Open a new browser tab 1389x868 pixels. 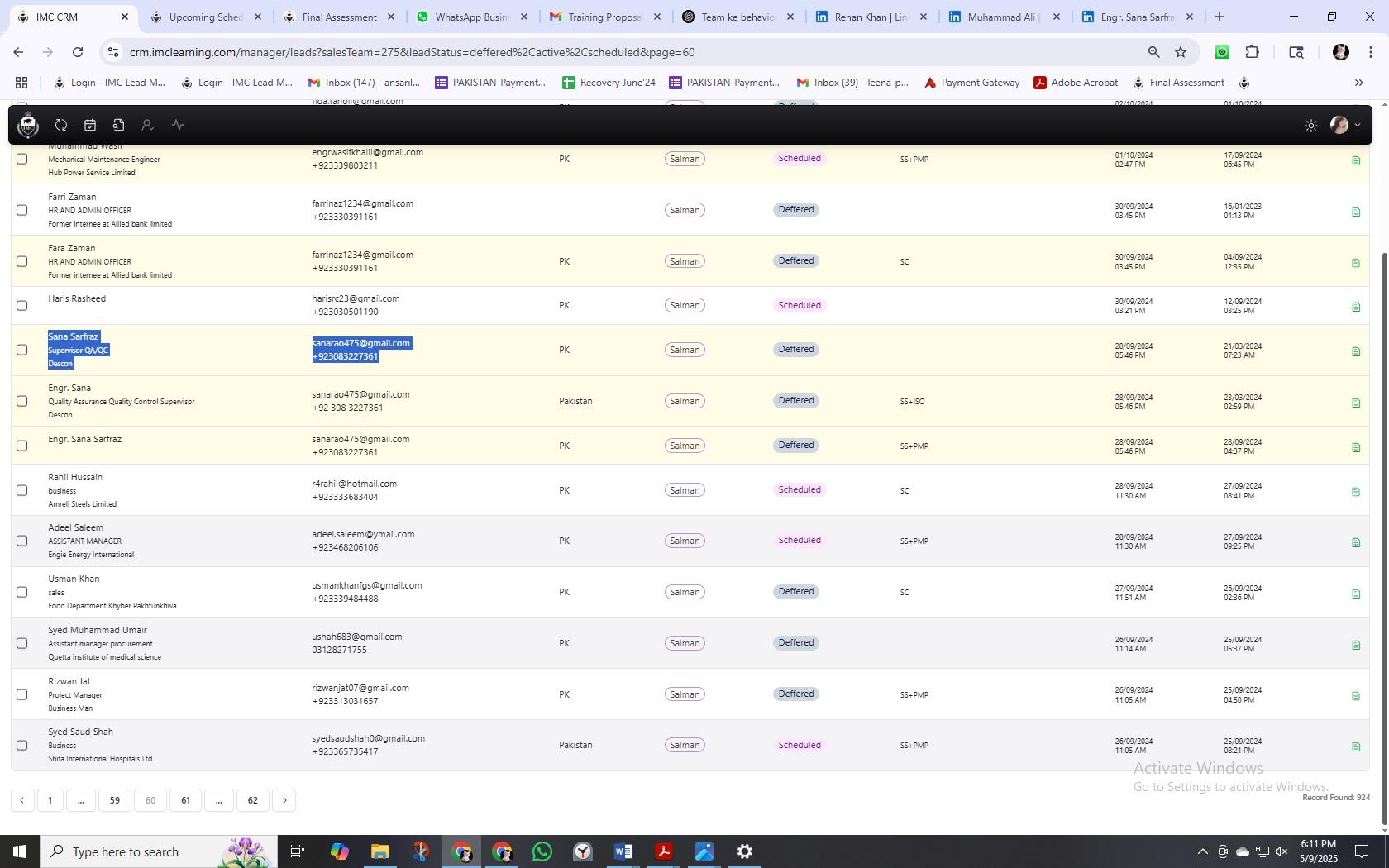[1219, 17]
